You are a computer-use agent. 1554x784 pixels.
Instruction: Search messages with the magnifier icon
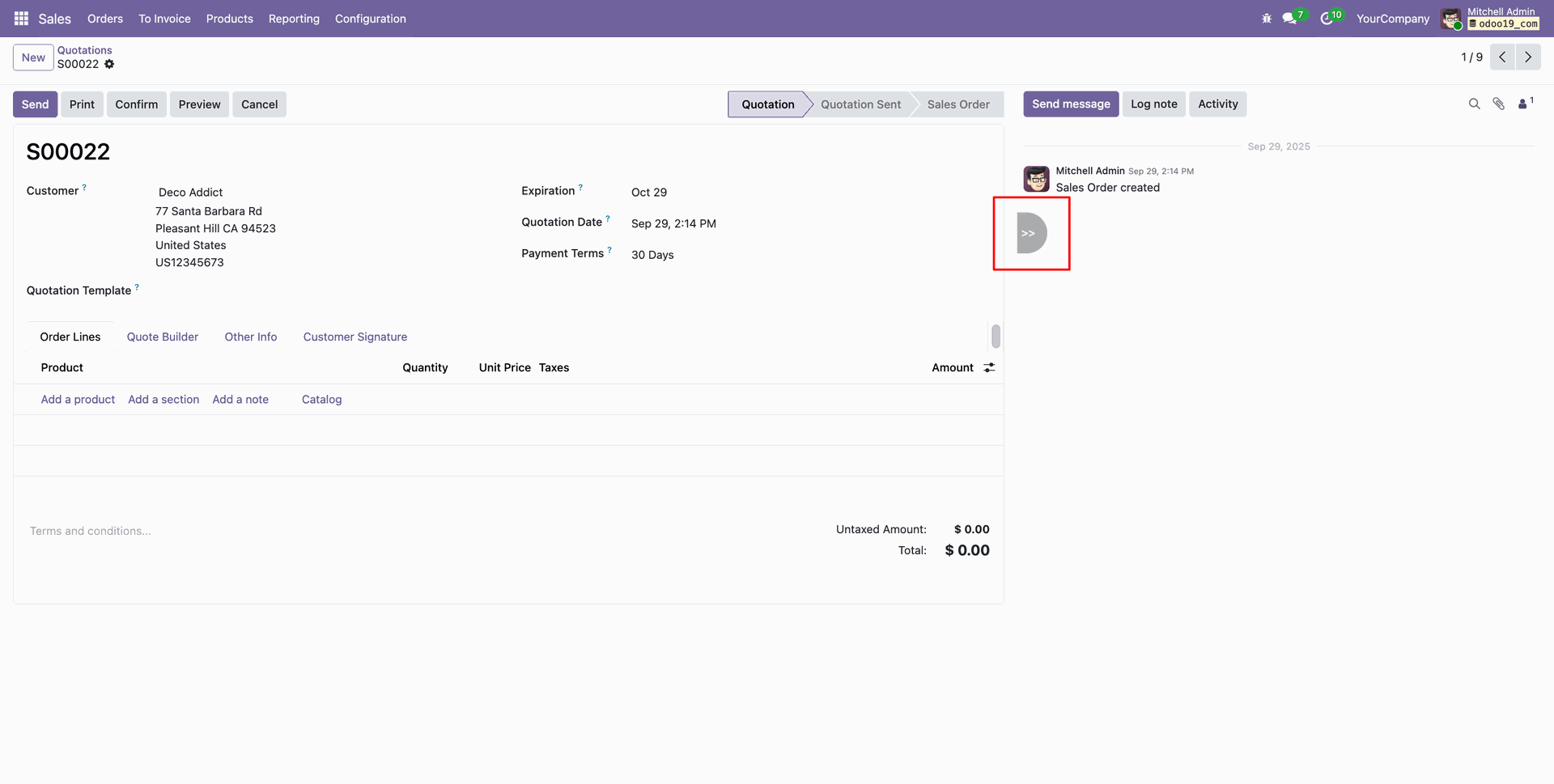(x=1474, y=104)
